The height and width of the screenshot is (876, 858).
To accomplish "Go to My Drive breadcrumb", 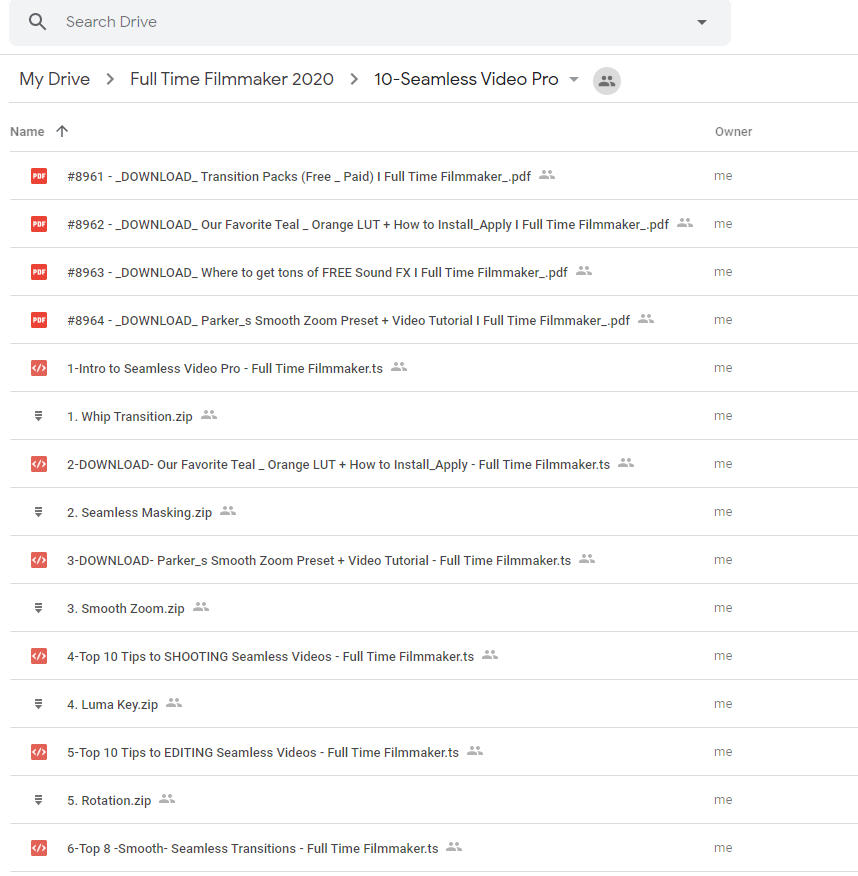I will [55, 79].
